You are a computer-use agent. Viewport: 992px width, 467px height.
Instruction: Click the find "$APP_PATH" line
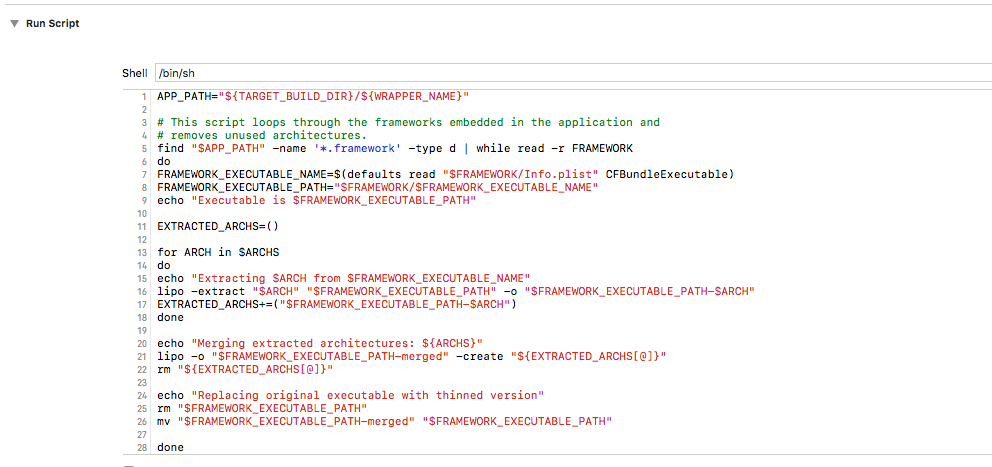pos(395,149)
